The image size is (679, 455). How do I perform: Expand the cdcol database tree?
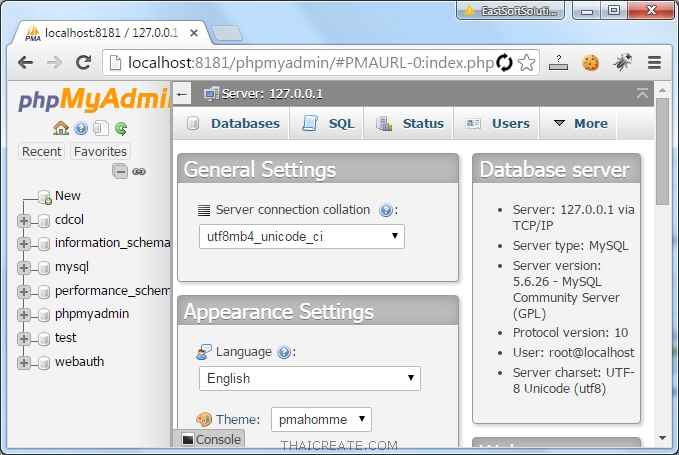coord(24,221)
